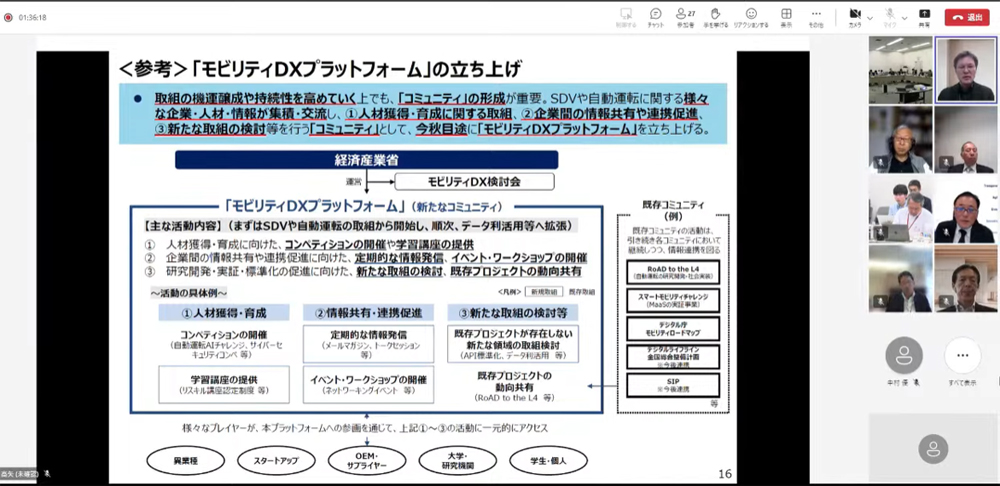
Task: Select the video tile of the group around a laptop
Action: pyautogui.click(x=900, y=209)
